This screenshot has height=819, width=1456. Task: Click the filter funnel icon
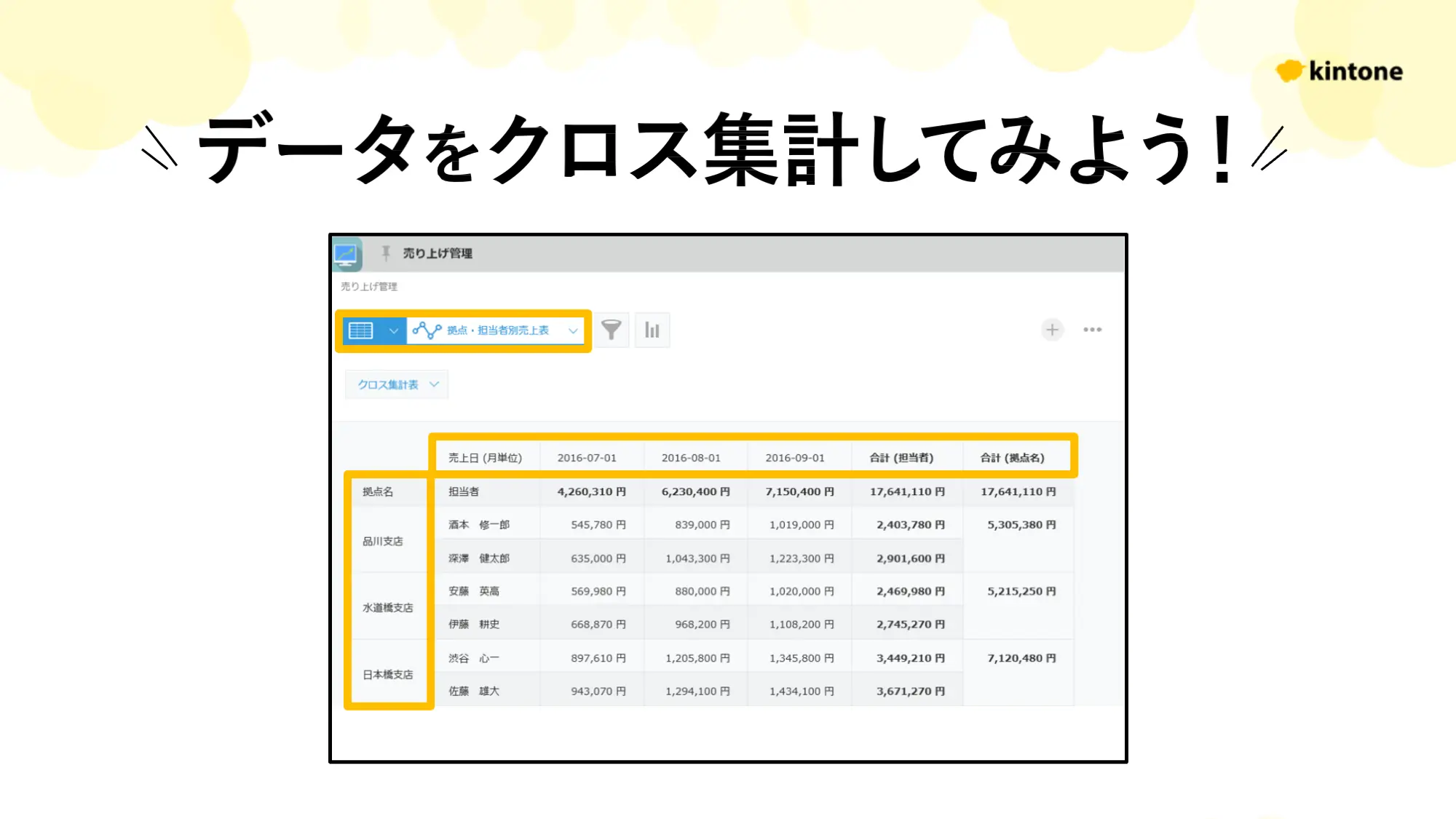click(612, 330)
